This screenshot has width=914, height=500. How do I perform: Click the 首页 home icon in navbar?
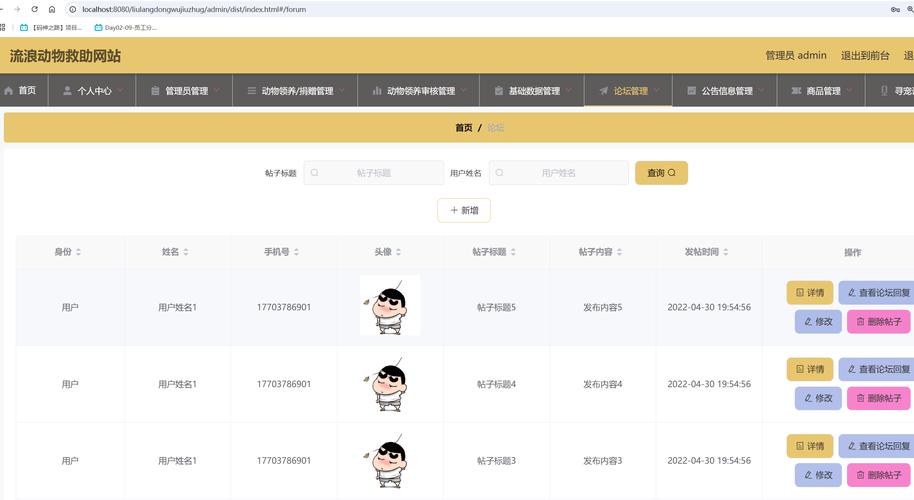[9, 91]
